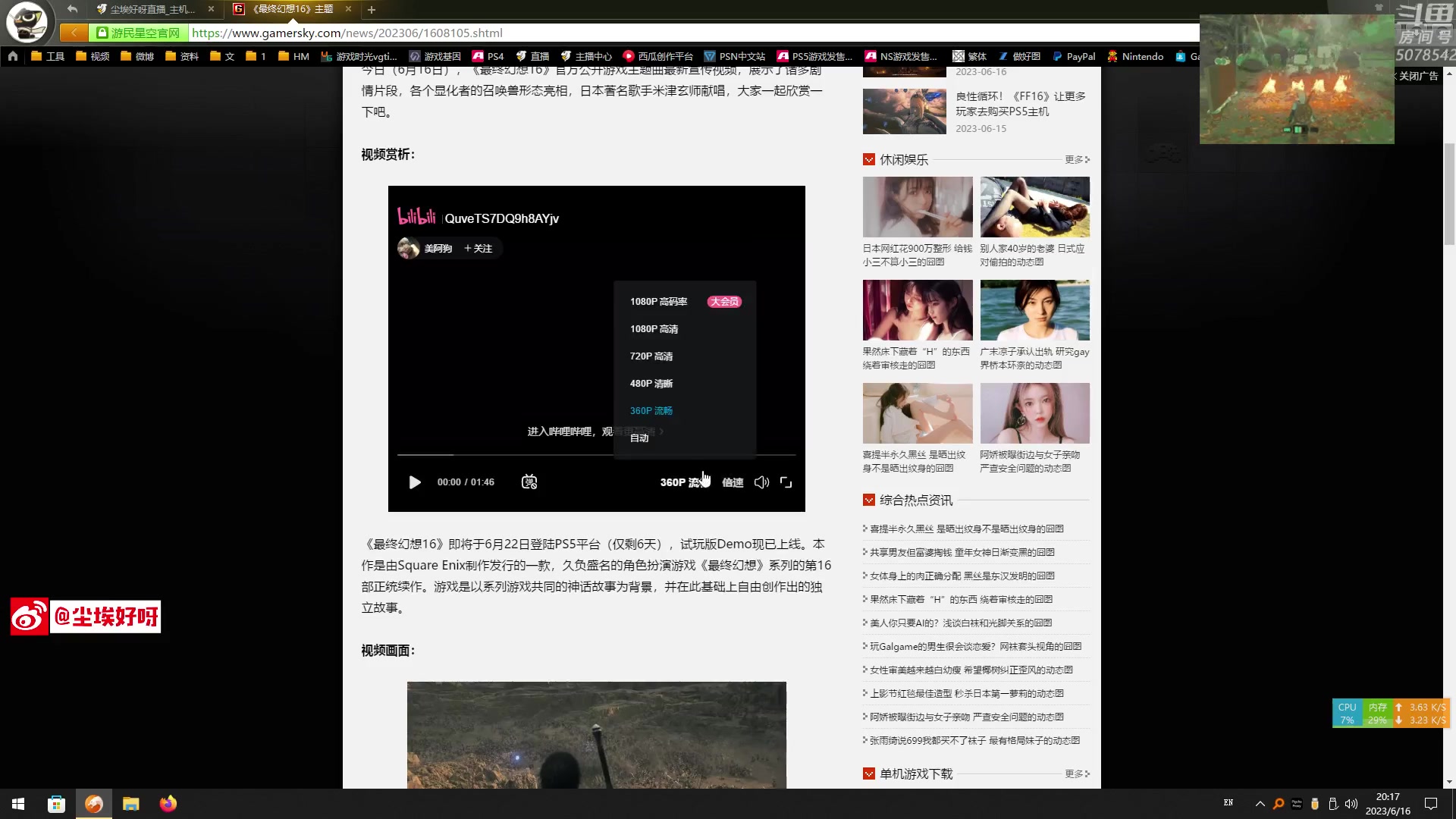Open Microsoft Store from taskbar
This screenshot has height=819, width=1456.
[56, 804]
